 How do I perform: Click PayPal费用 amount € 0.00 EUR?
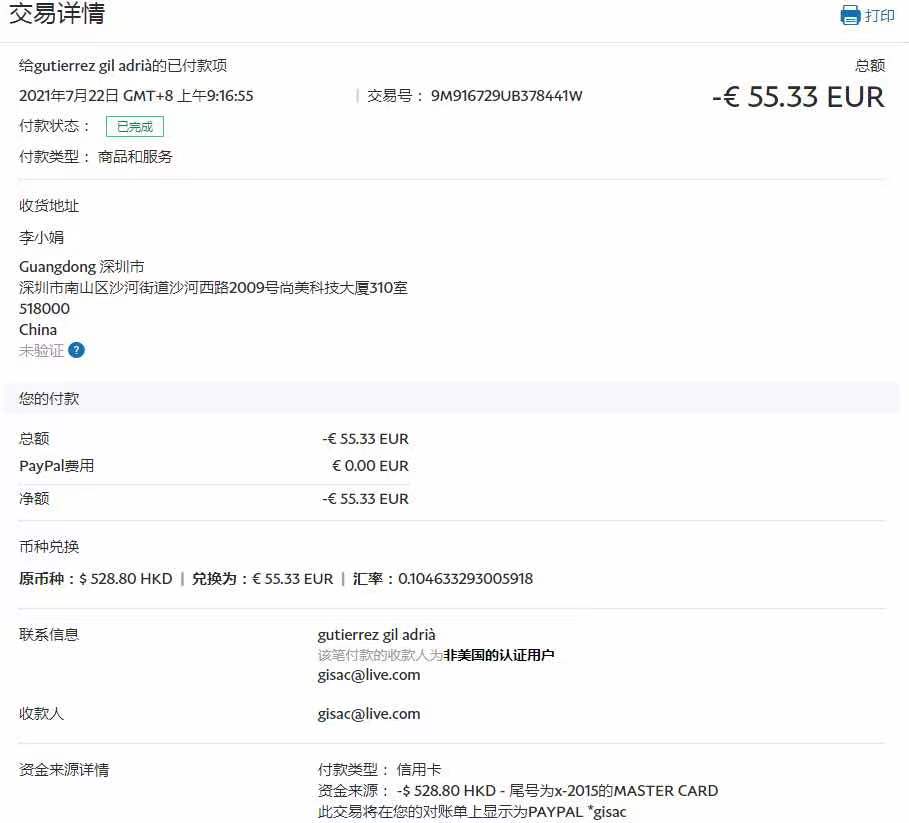click(370, 466)
